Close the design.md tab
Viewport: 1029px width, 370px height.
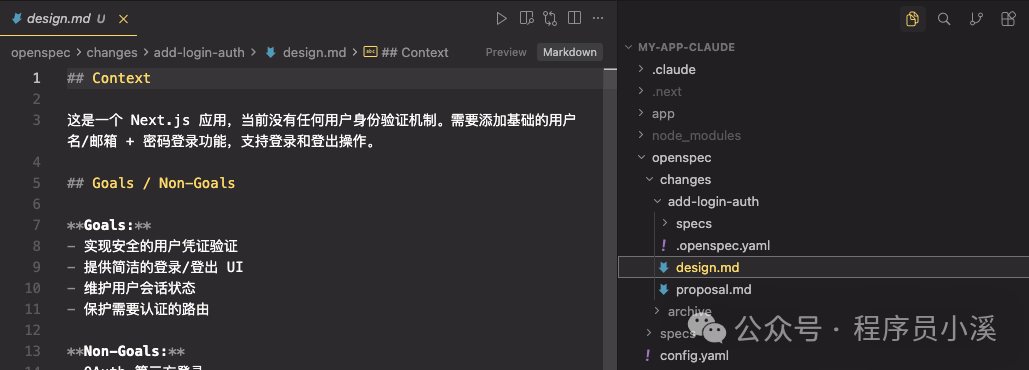pos(123,19)
